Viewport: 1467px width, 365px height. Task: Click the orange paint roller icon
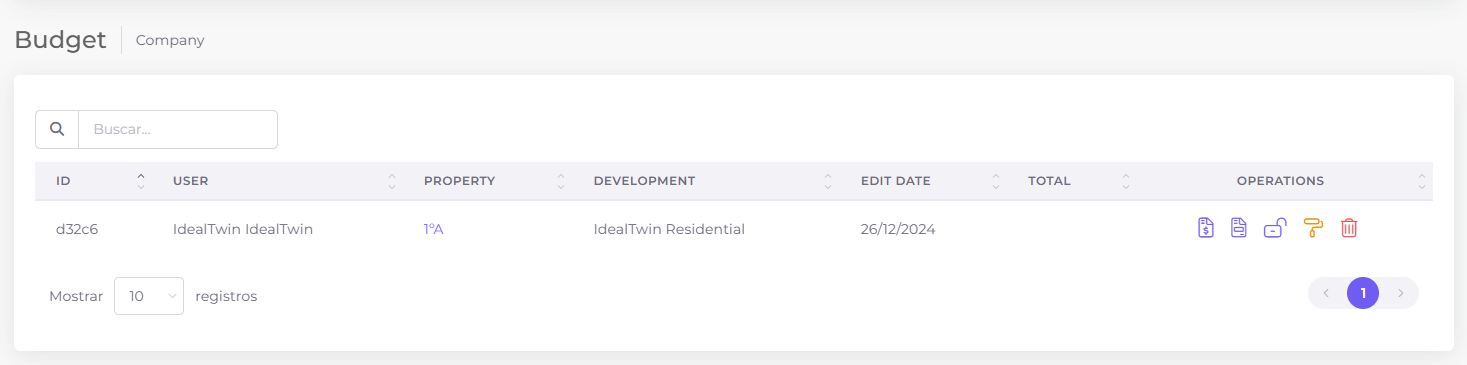1313,228
